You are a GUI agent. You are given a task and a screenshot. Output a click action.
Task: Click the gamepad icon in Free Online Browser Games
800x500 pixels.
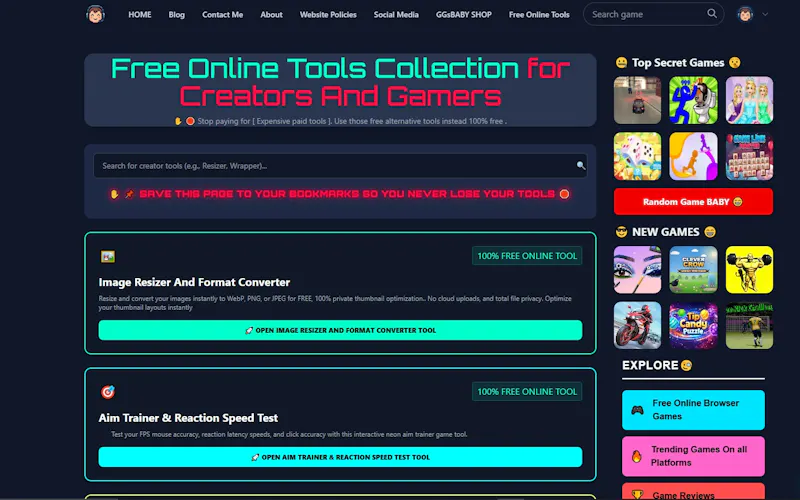pyautogui.click(x=637, y=410)
